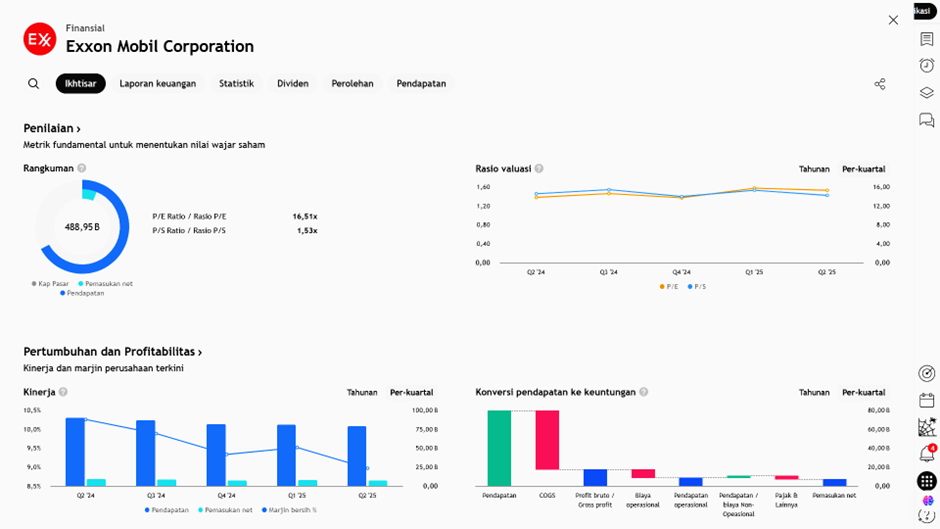Switch Kinerja chart to Per-kuartal
Screen dimensions: 940x529
[x=411, y=393]
